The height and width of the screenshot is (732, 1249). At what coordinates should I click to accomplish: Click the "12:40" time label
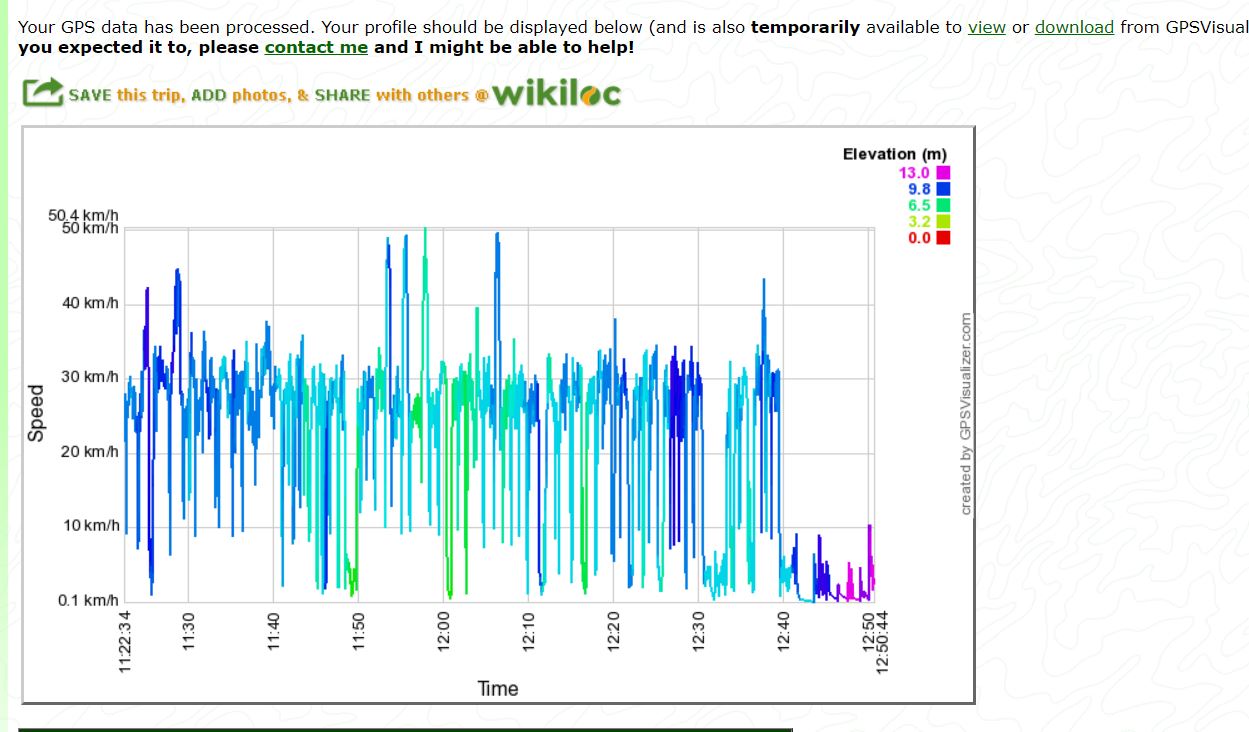click(783, 632)
